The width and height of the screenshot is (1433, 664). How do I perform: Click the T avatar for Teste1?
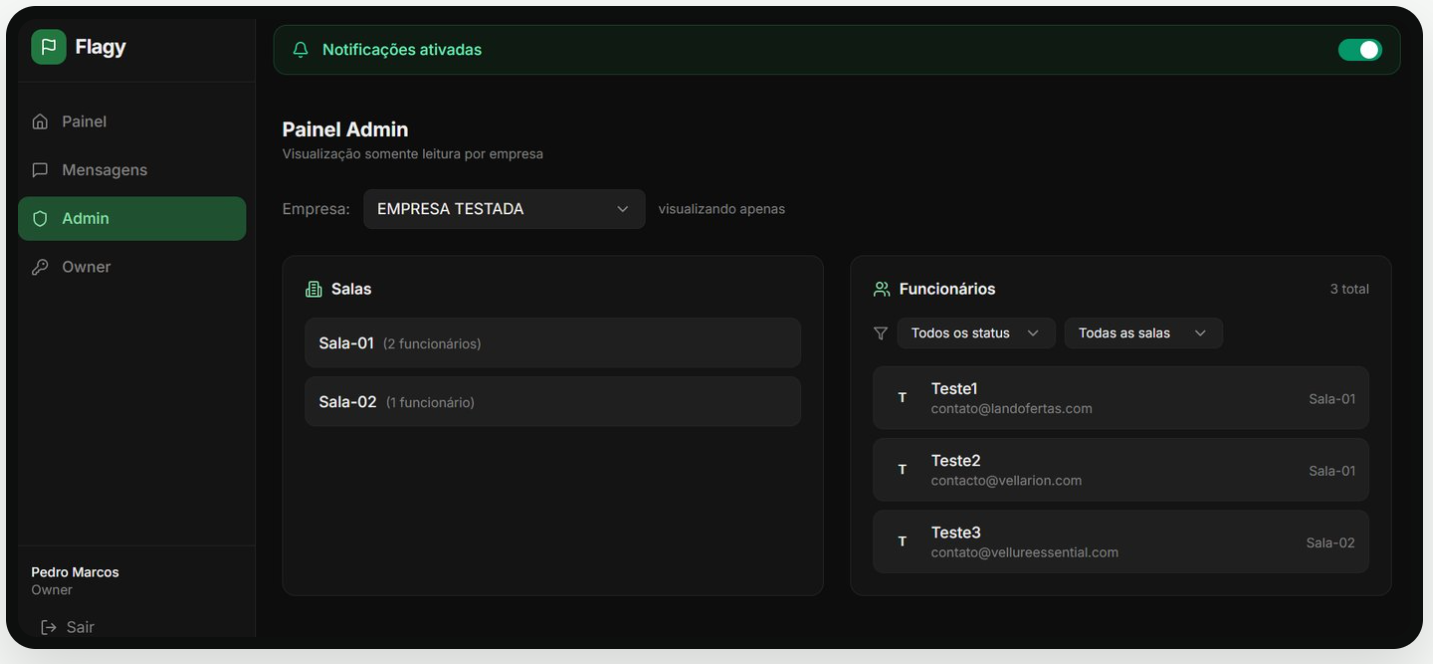point(902,398)
